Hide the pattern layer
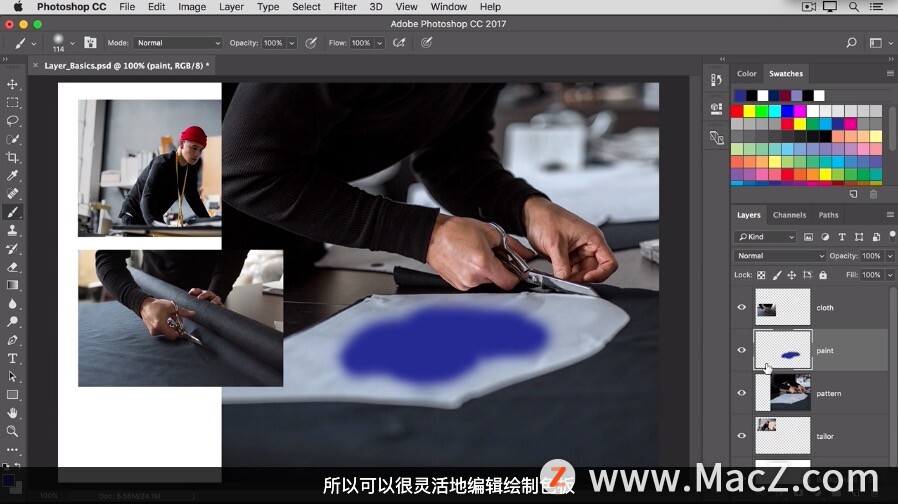The height and width of the screenshot is (504, 898). 742,393
